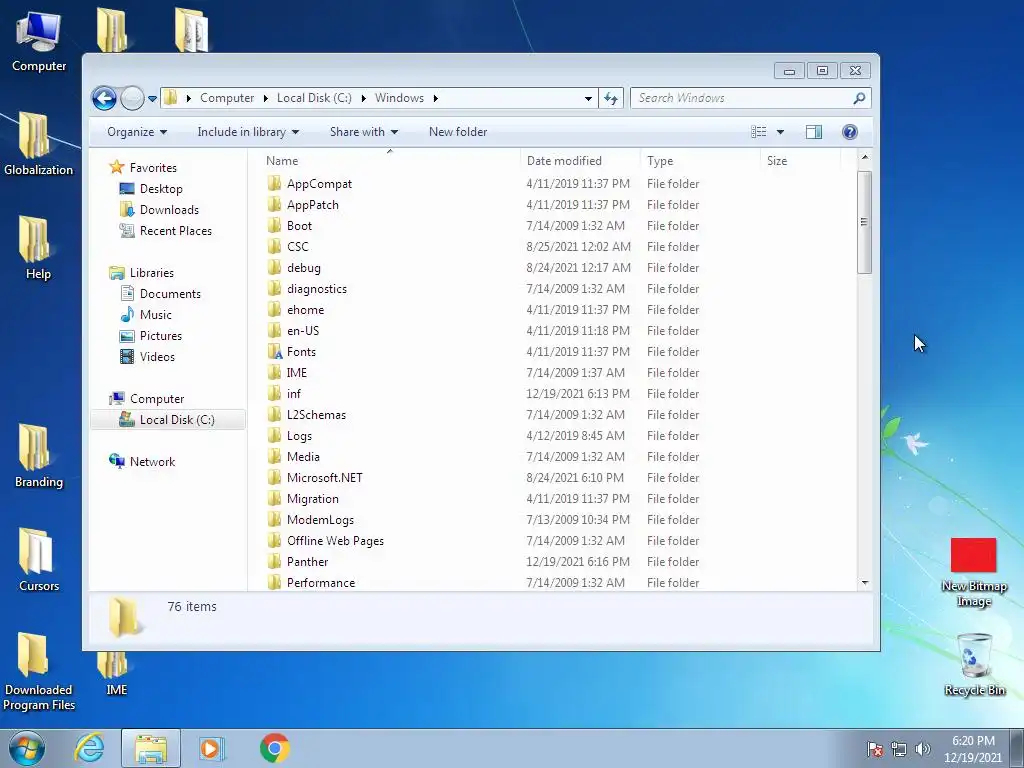Open the Pictures library

tap(161, 336)
